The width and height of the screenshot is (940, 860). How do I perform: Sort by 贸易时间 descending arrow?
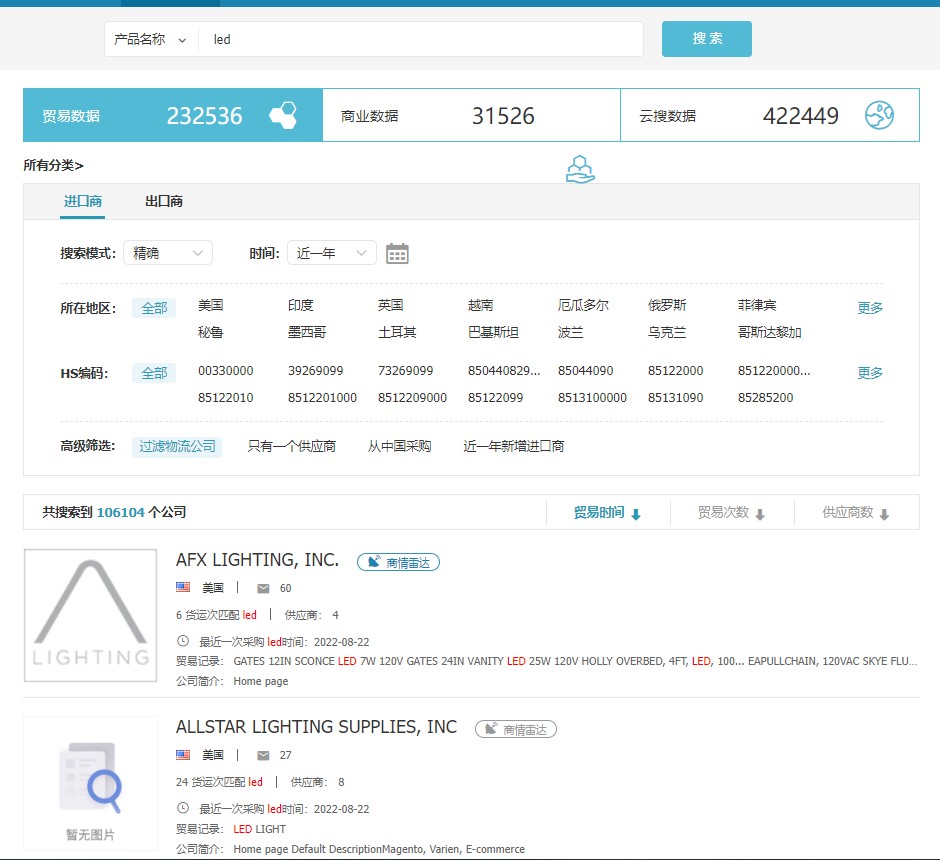click(x=636, y=514)
